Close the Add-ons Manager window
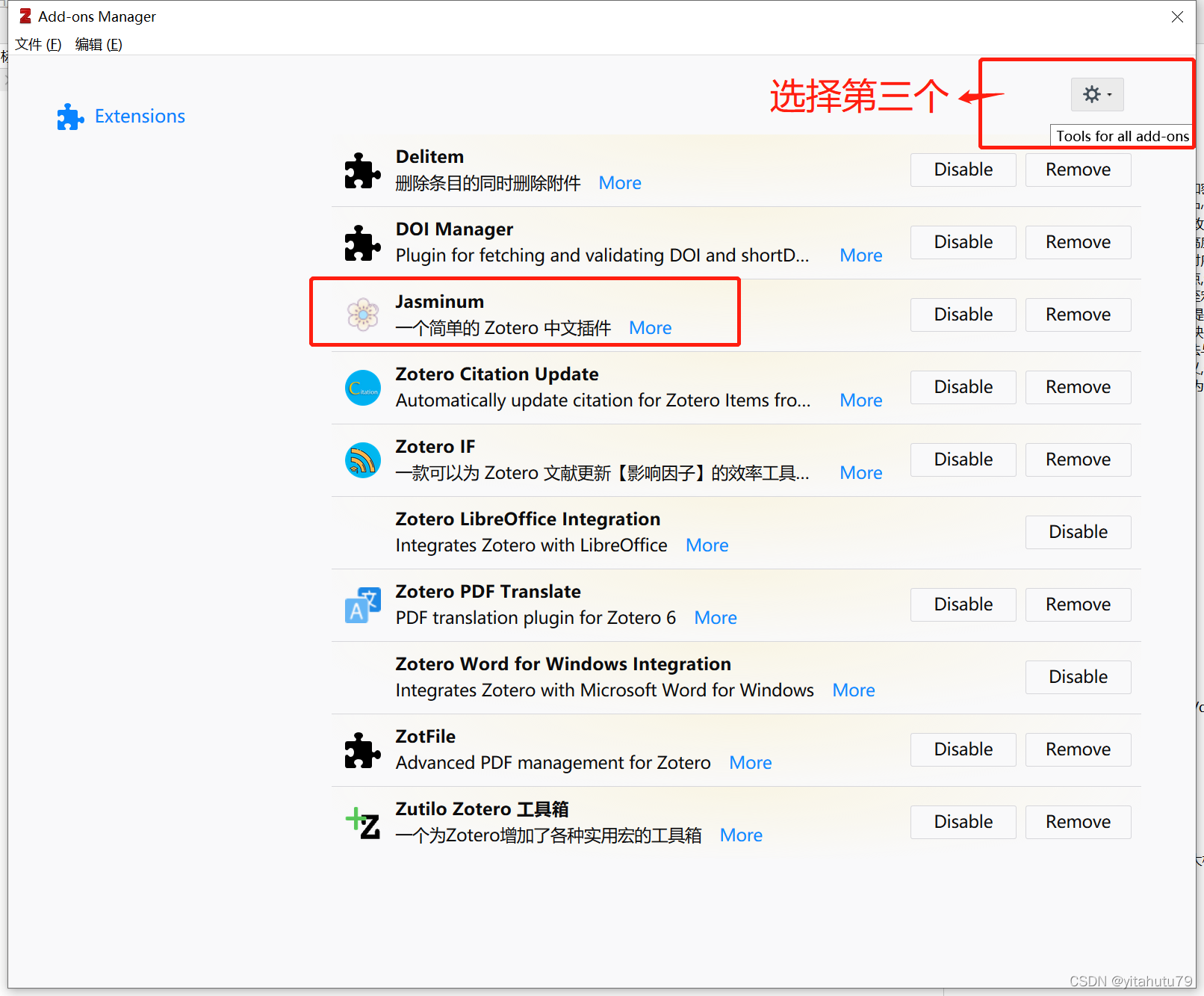Screen dimensions: 1204x996 [1177, 16]
